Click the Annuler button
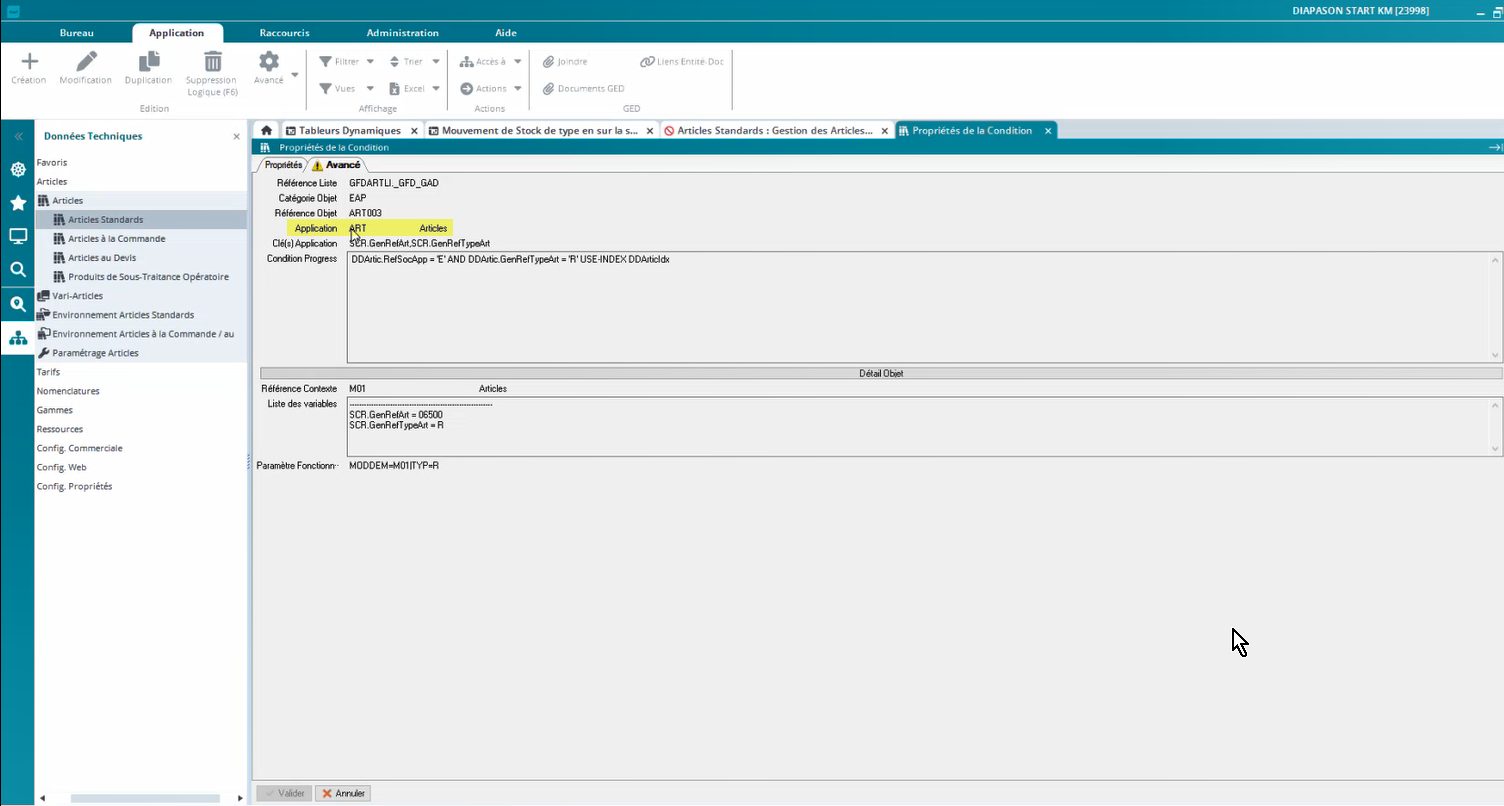 coord(343,793)
